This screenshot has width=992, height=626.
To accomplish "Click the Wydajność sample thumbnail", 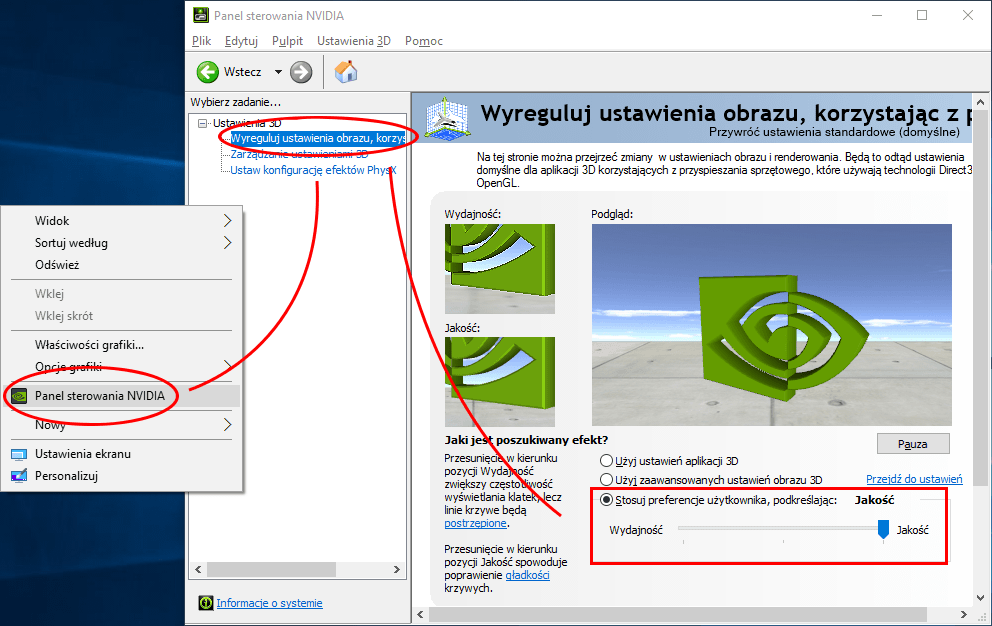I will [500, 269].
